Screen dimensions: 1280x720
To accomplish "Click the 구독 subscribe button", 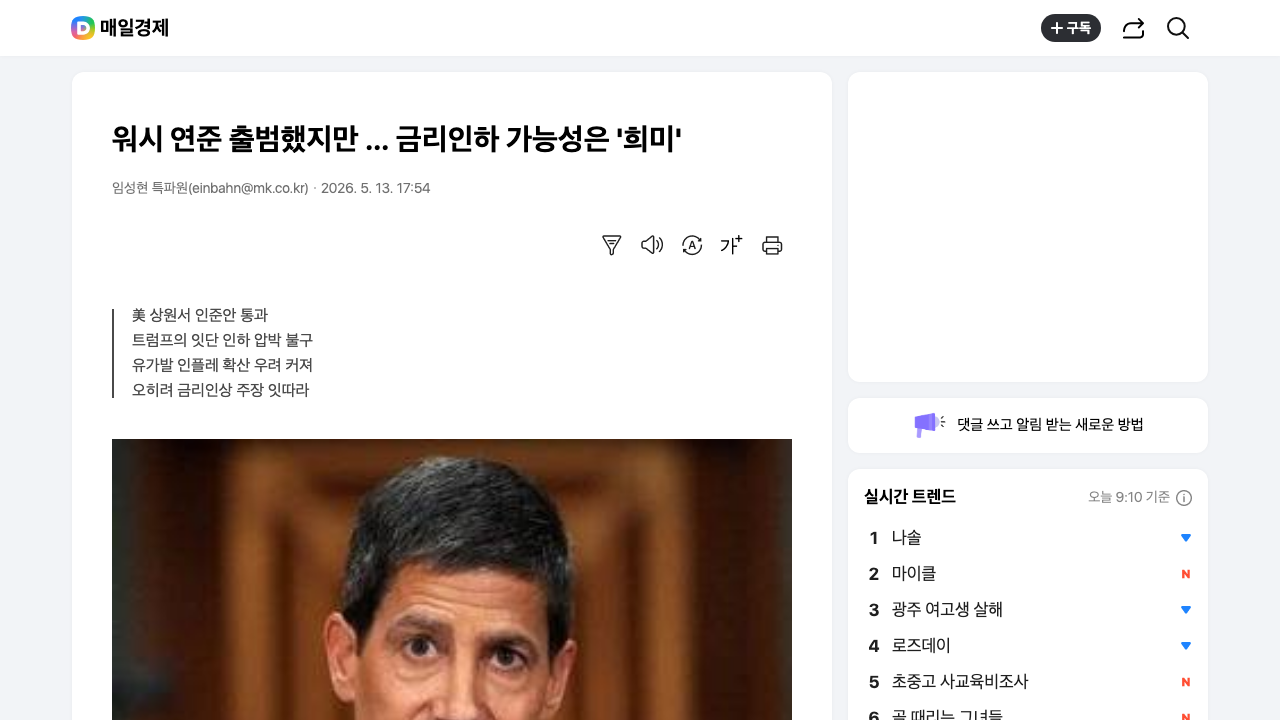I will 1071,28.
